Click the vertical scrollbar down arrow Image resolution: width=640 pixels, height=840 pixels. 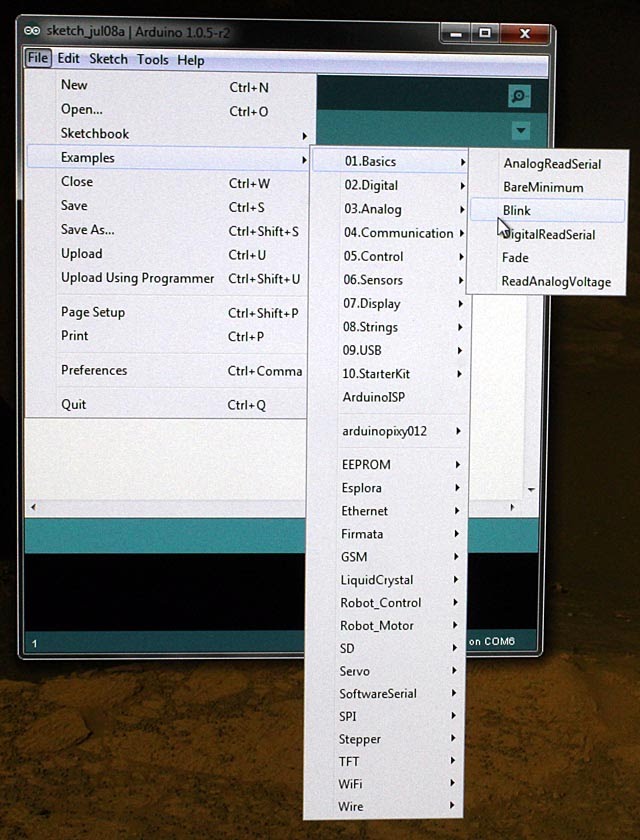[x=531, y=489]
